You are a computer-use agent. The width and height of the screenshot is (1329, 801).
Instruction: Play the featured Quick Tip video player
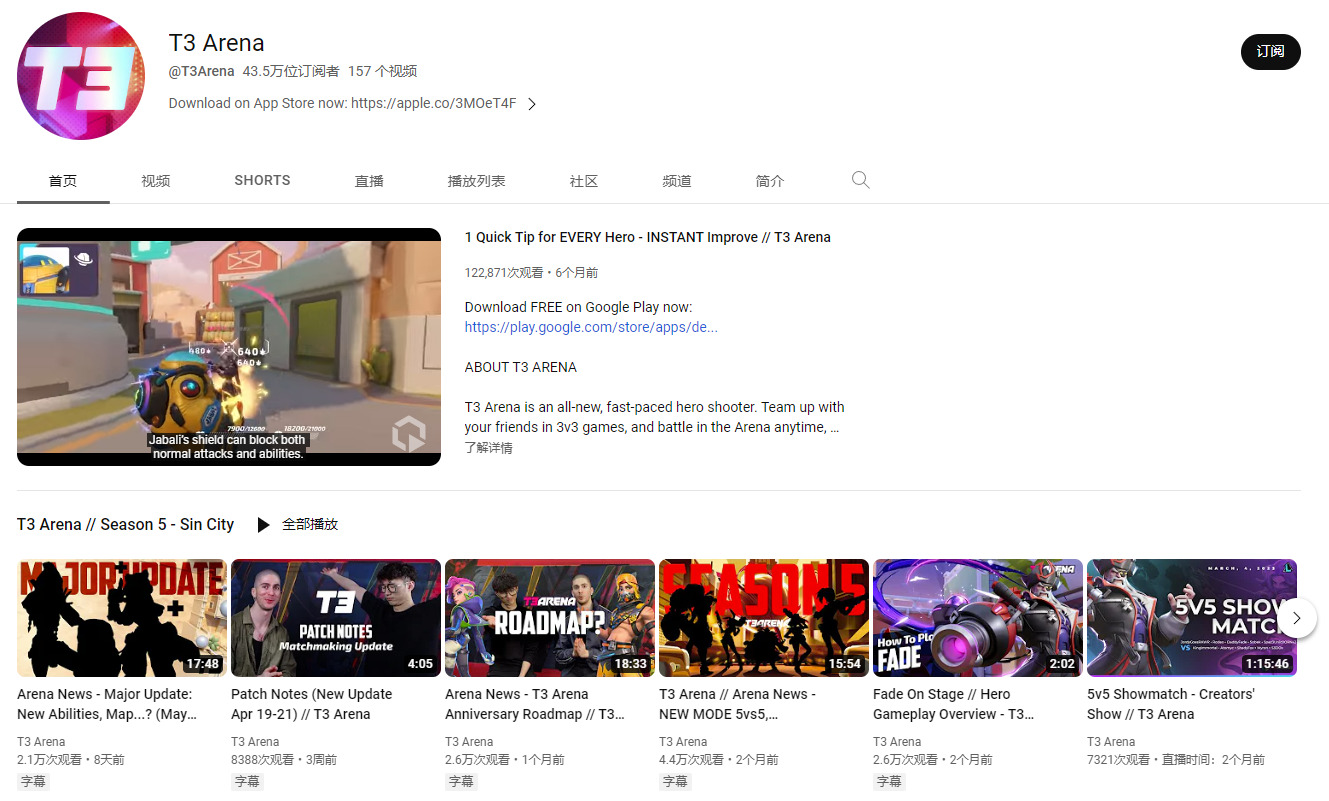click(x=229, y=347)
